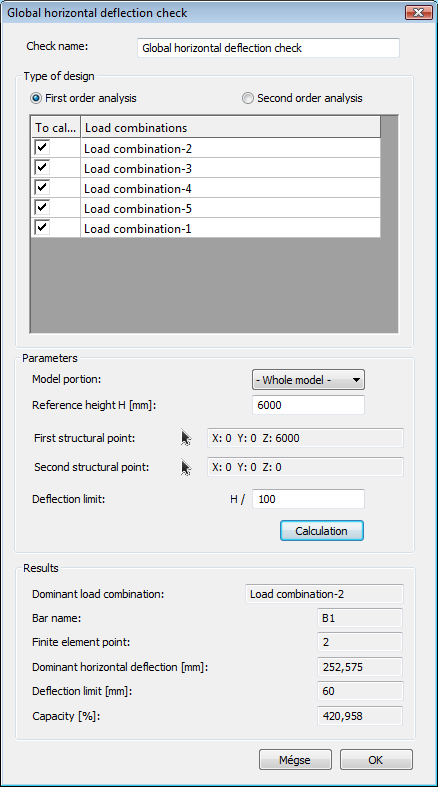
Task: Run the Calculation button
Action: click(322, 531)
